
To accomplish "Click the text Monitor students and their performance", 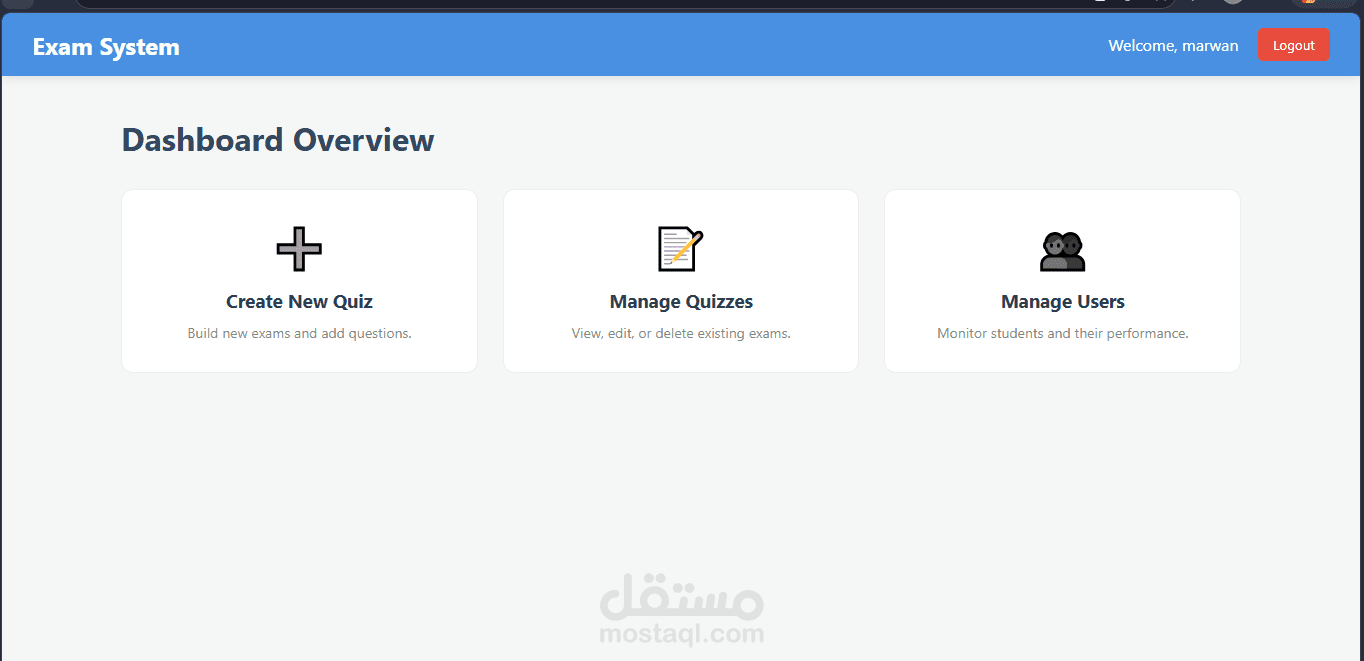I will [x=1062, y=333].
